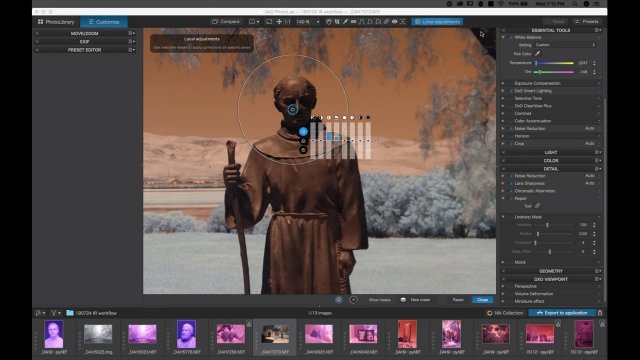Toggle the Local adjustments button
Image resolution: width=640 pixels, height=360 pixels.
pyautogui.click(x=437, y=22)
